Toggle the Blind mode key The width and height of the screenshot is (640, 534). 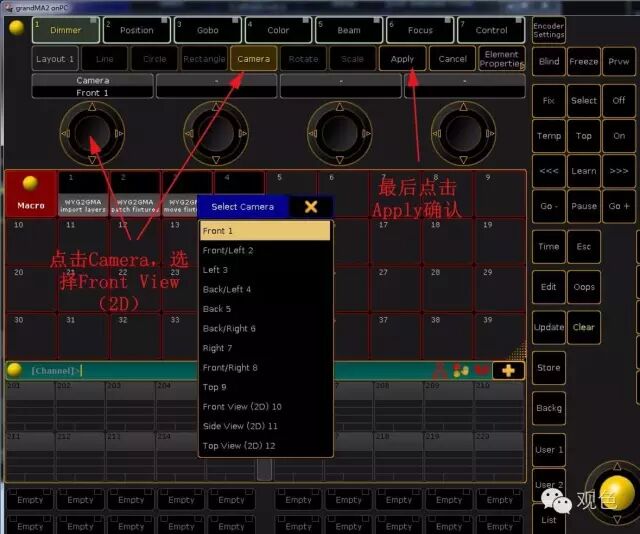tap(549, 61)
